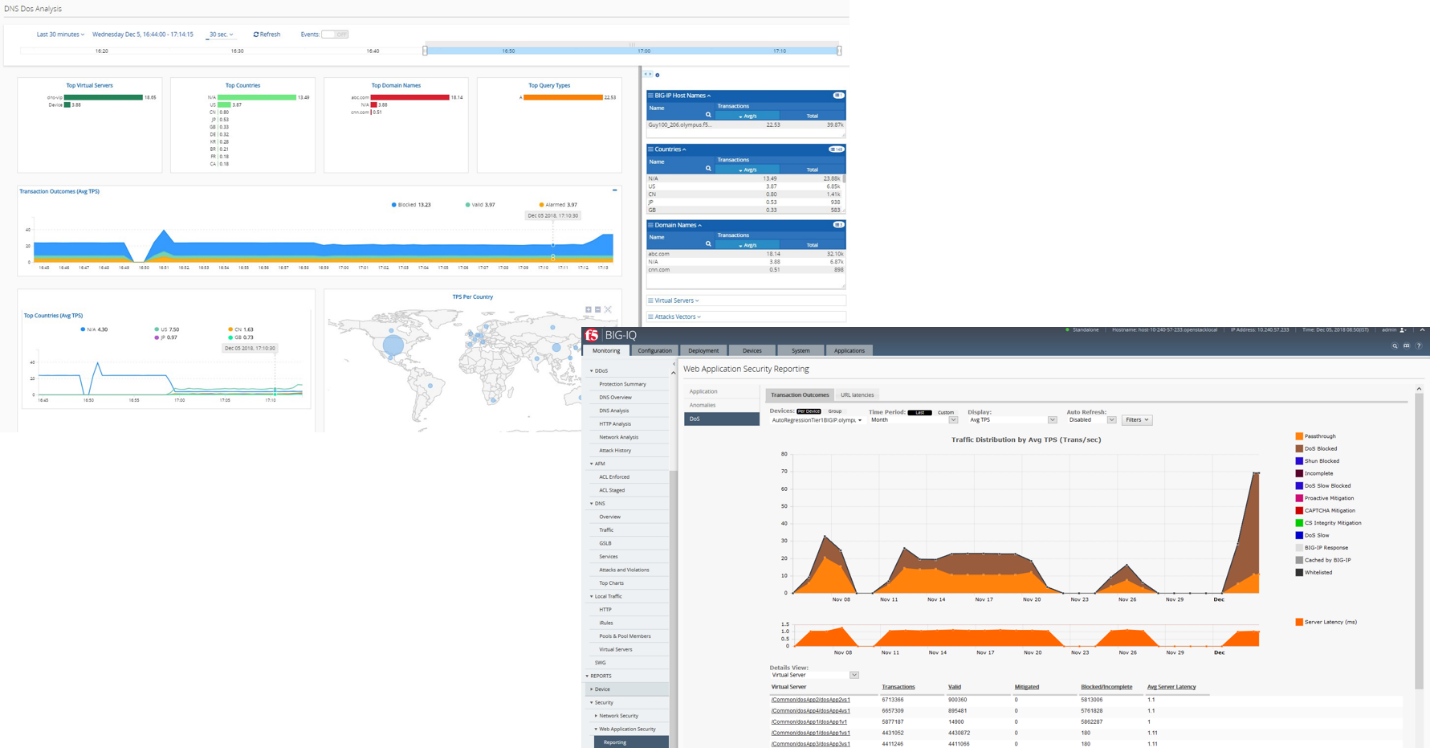Open the Auto Refresh Disabled dropdown
This screenshot has width=1430, height=748.
(x=1090, y=420)
